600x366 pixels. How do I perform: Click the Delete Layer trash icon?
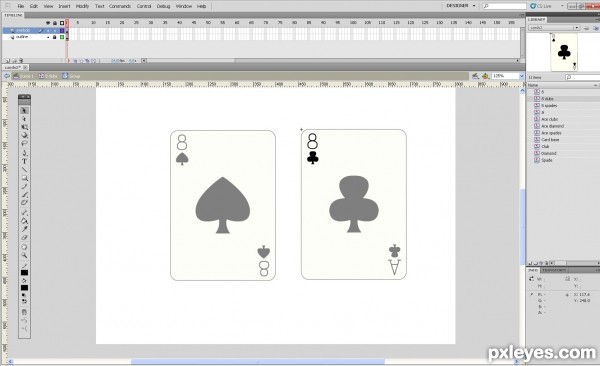point(21,60)
